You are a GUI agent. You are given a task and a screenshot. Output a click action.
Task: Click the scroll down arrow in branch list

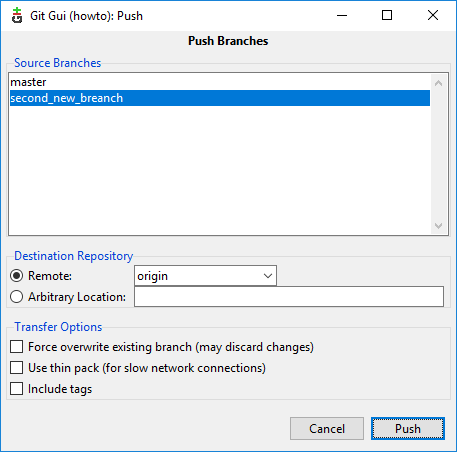click(438, 226)
